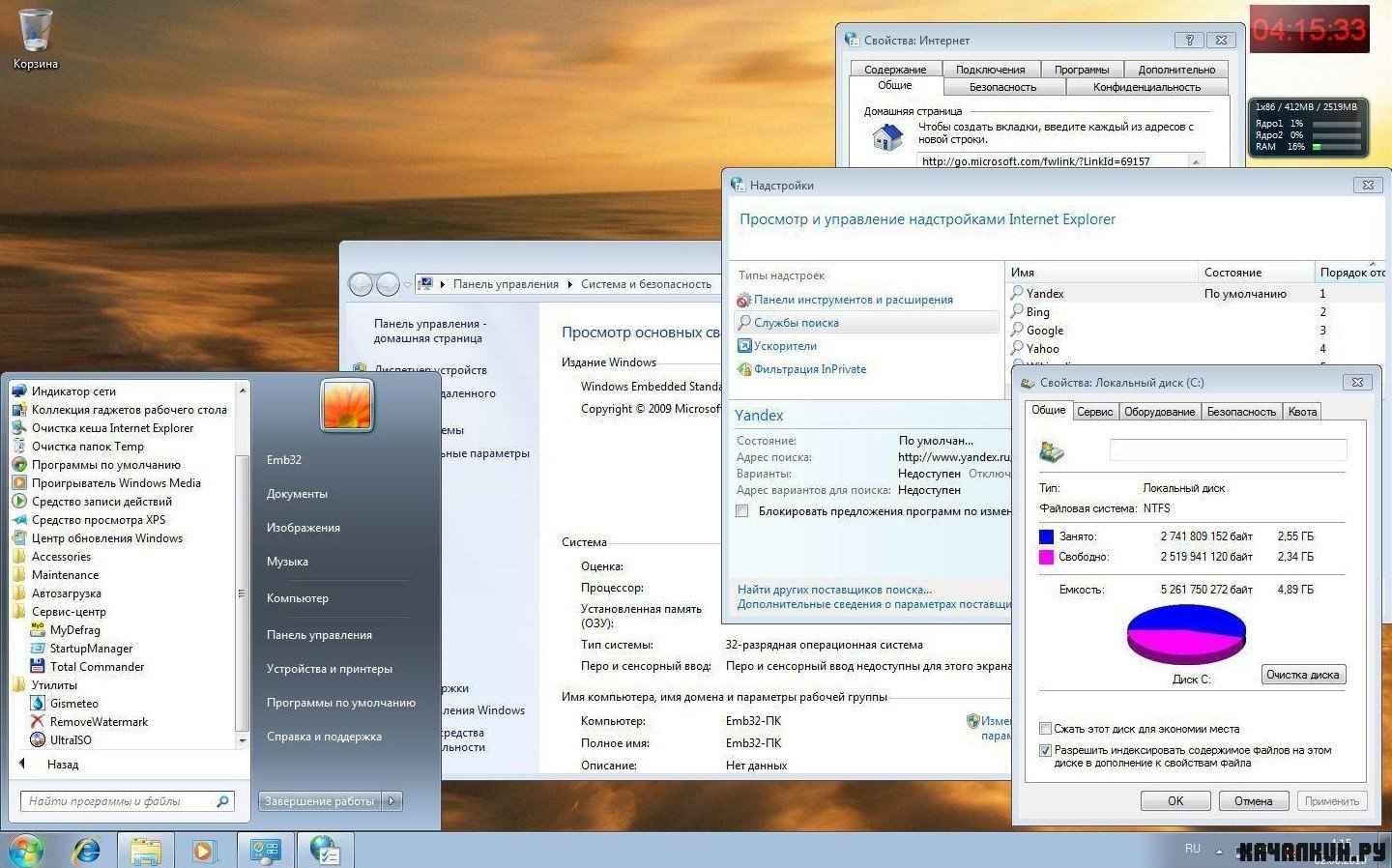
Task: Click the Windows Start orb
Action: [x=26, y=851]
